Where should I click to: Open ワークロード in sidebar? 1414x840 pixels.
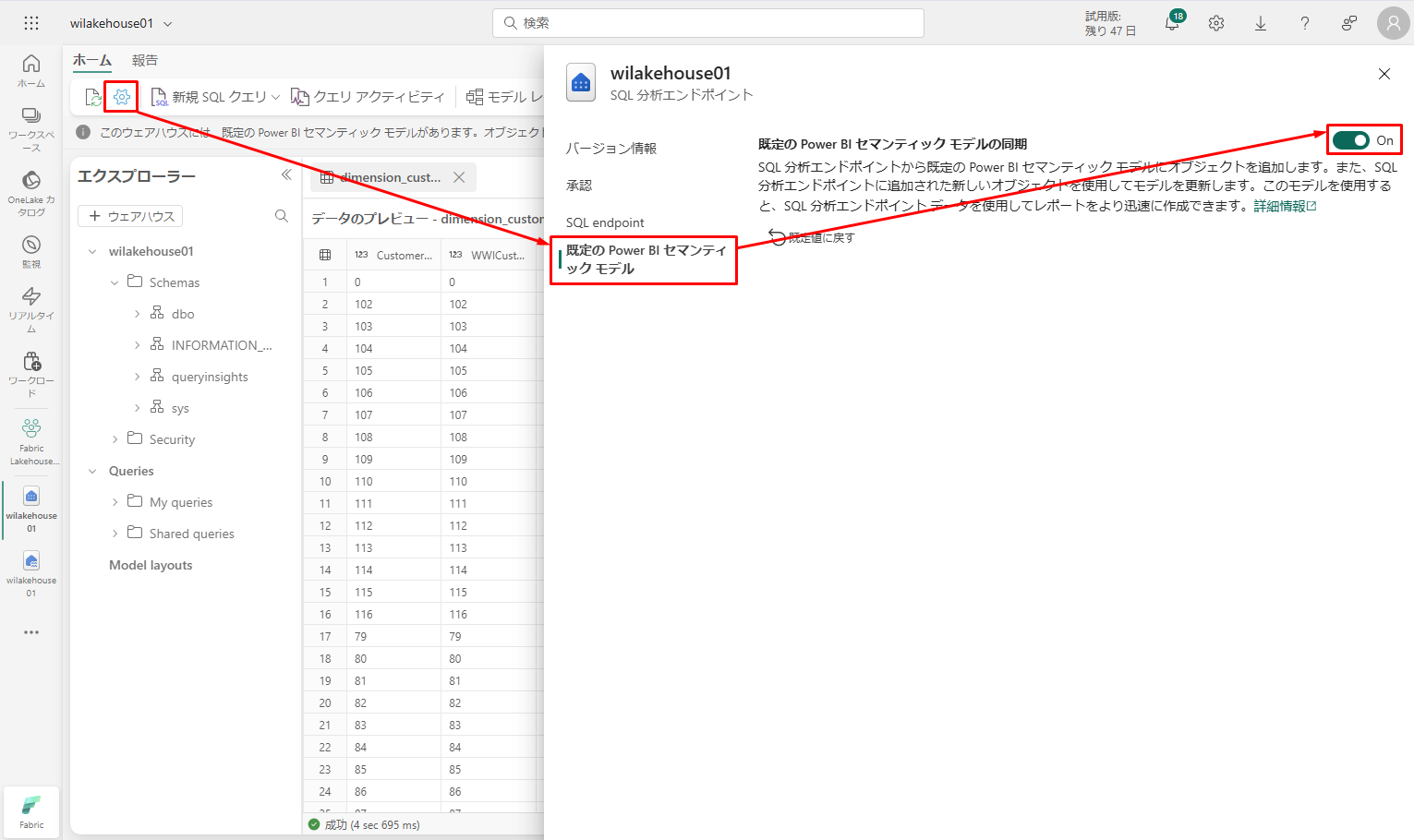31,374
